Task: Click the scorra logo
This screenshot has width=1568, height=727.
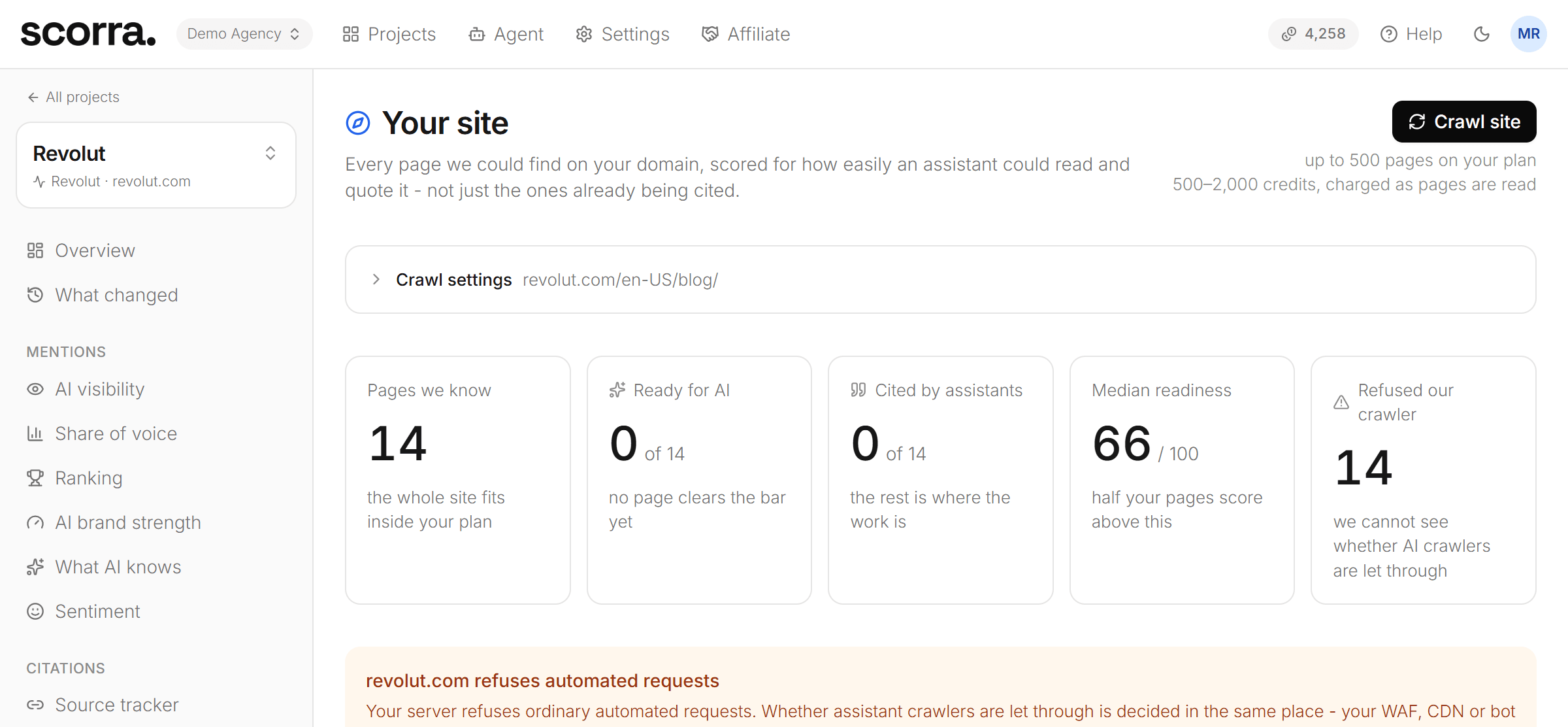Action: pos(88,34)
